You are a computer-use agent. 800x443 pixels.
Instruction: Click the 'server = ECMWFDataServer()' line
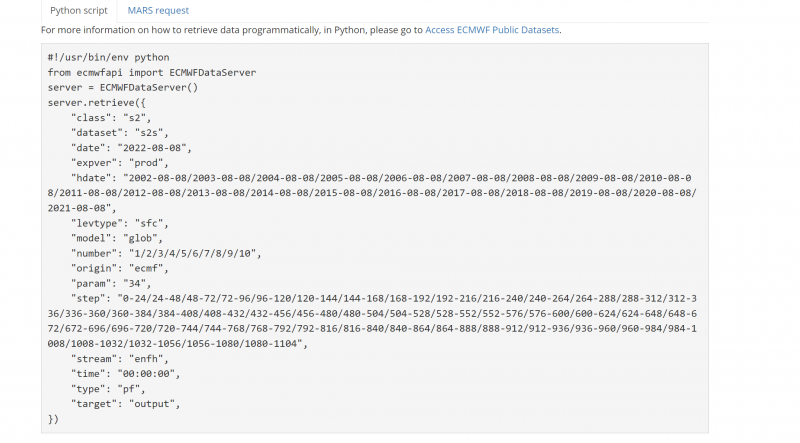123,87
